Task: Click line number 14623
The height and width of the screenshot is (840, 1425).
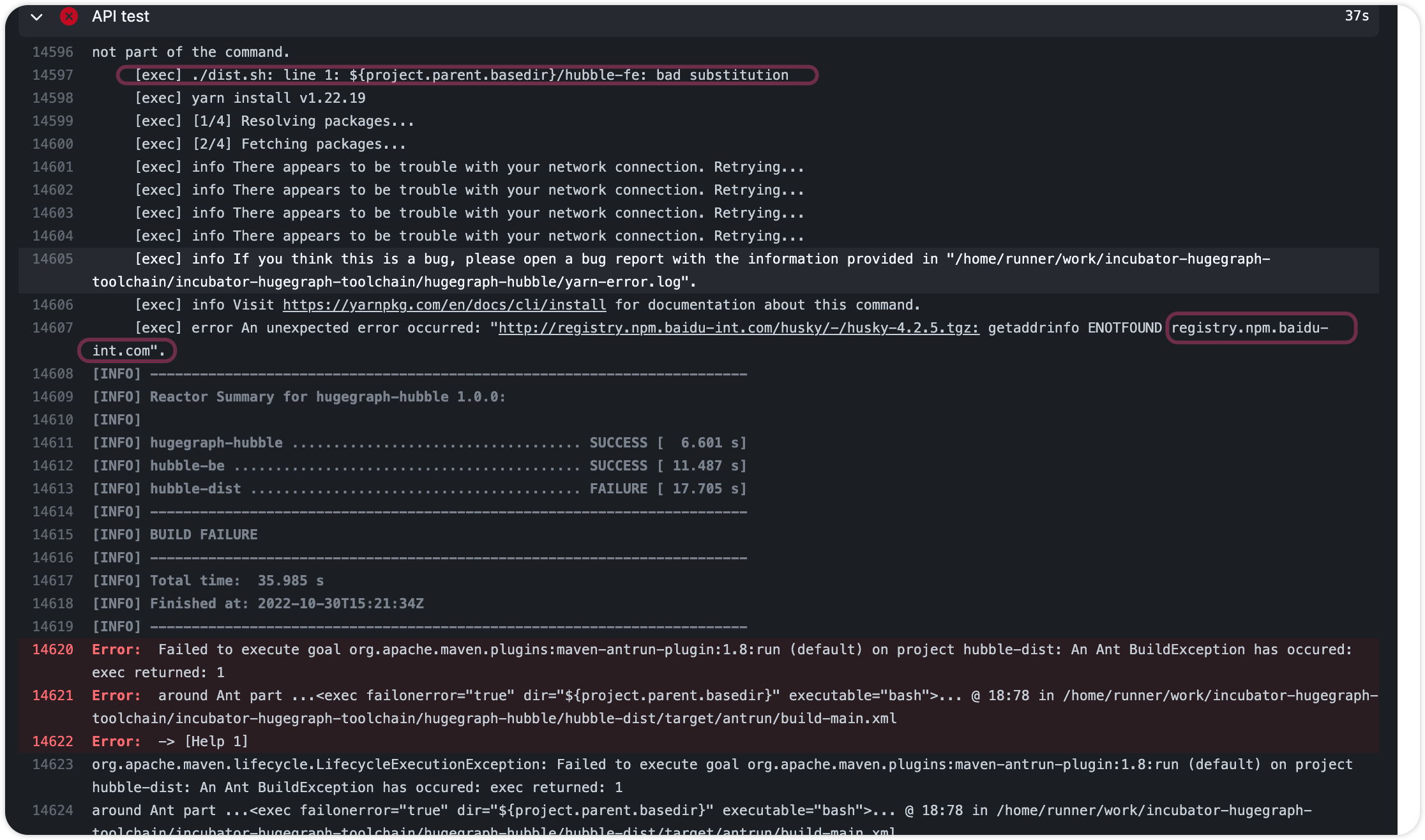Action: point(53,765)
